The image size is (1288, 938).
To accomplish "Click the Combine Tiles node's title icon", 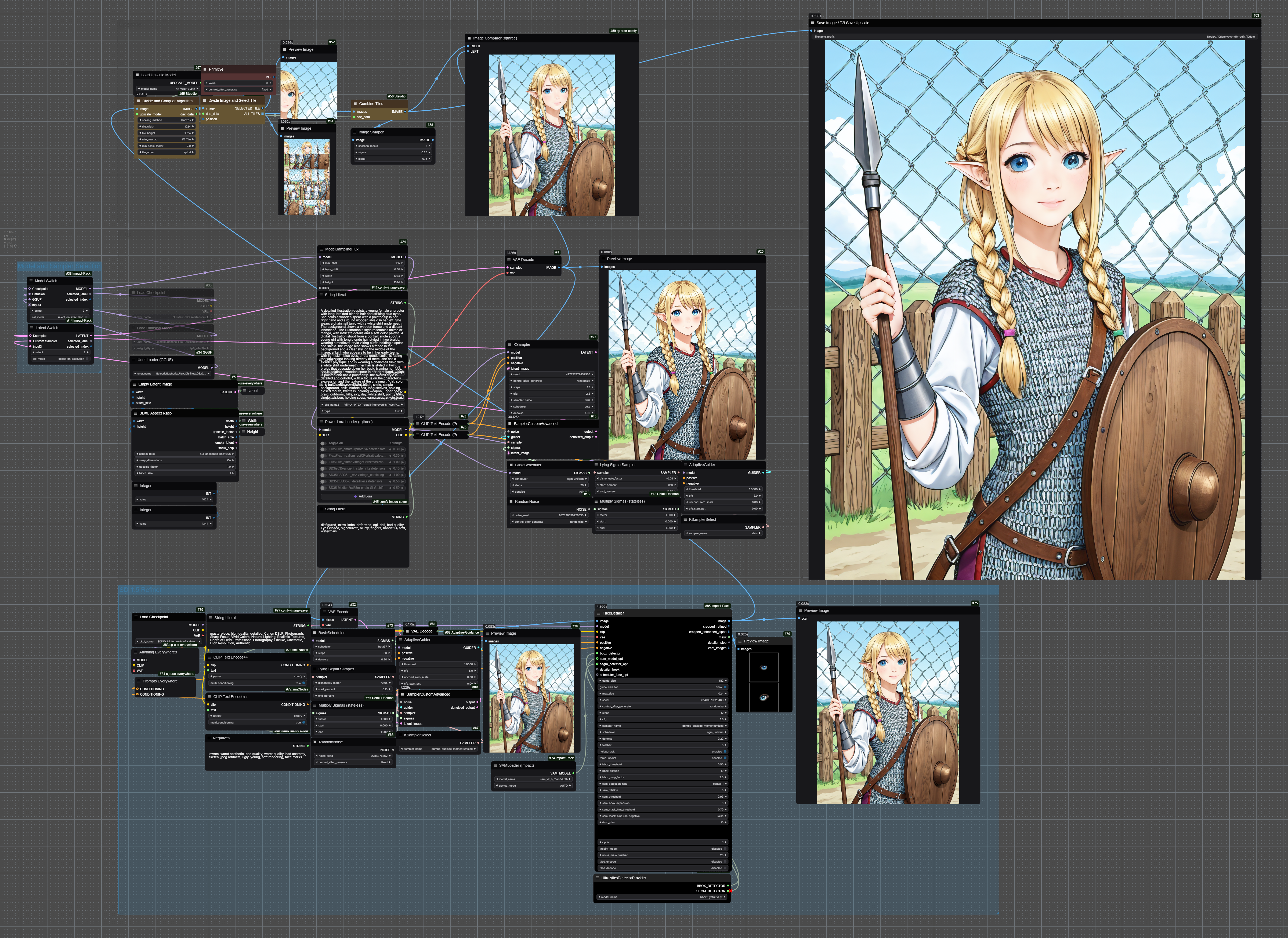I will tap(356, 104).
